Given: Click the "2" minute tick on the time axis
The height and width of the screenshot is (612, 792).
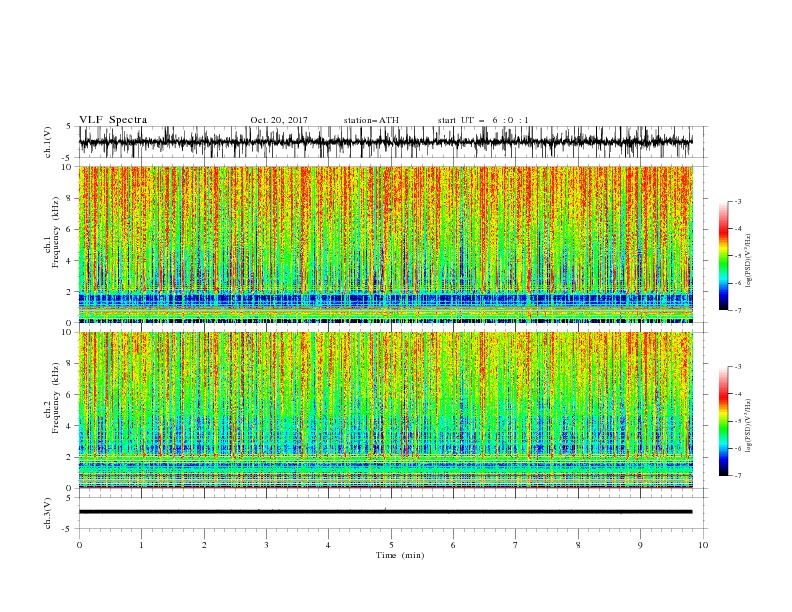Looking at the screenshot, I should (204, 545).
